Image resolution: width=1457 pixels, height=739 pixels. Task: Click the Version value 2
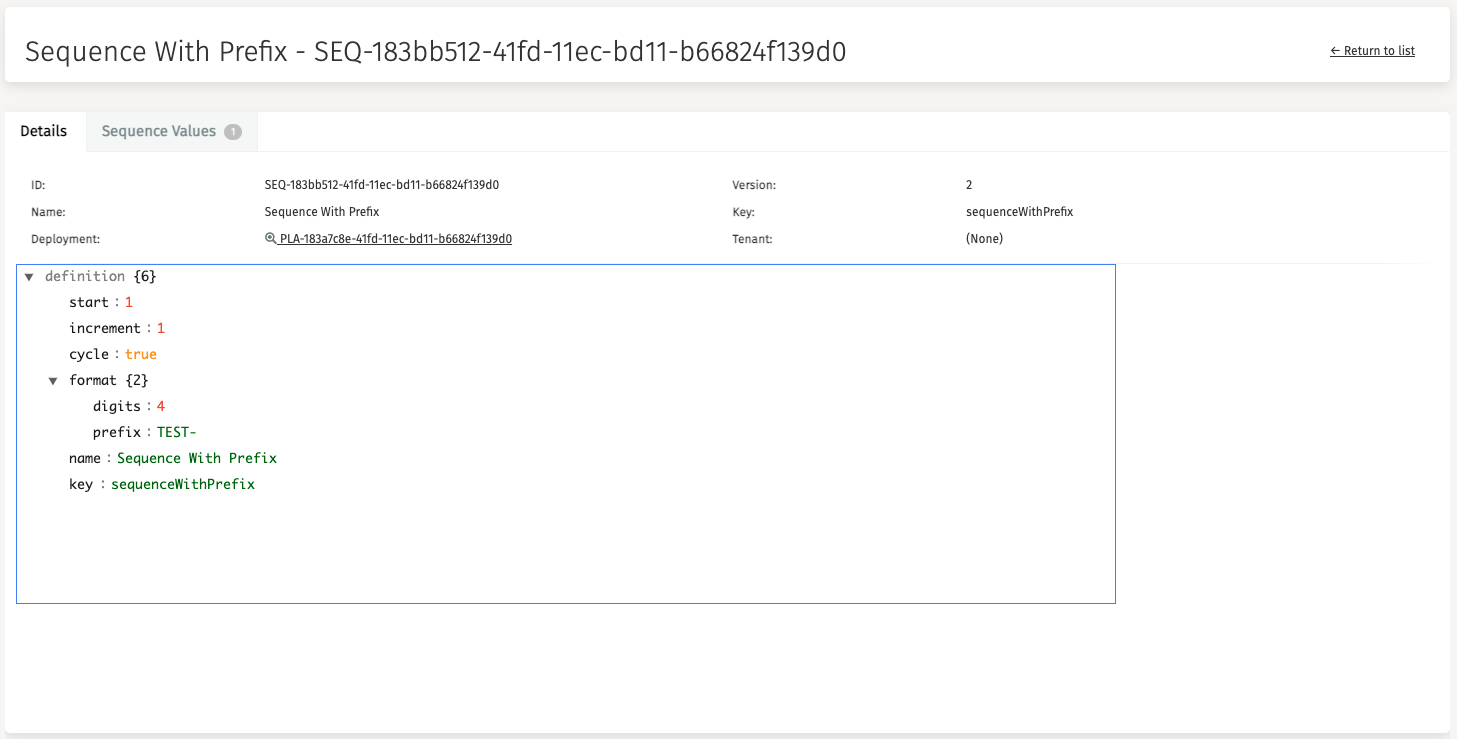click(967, 185)
